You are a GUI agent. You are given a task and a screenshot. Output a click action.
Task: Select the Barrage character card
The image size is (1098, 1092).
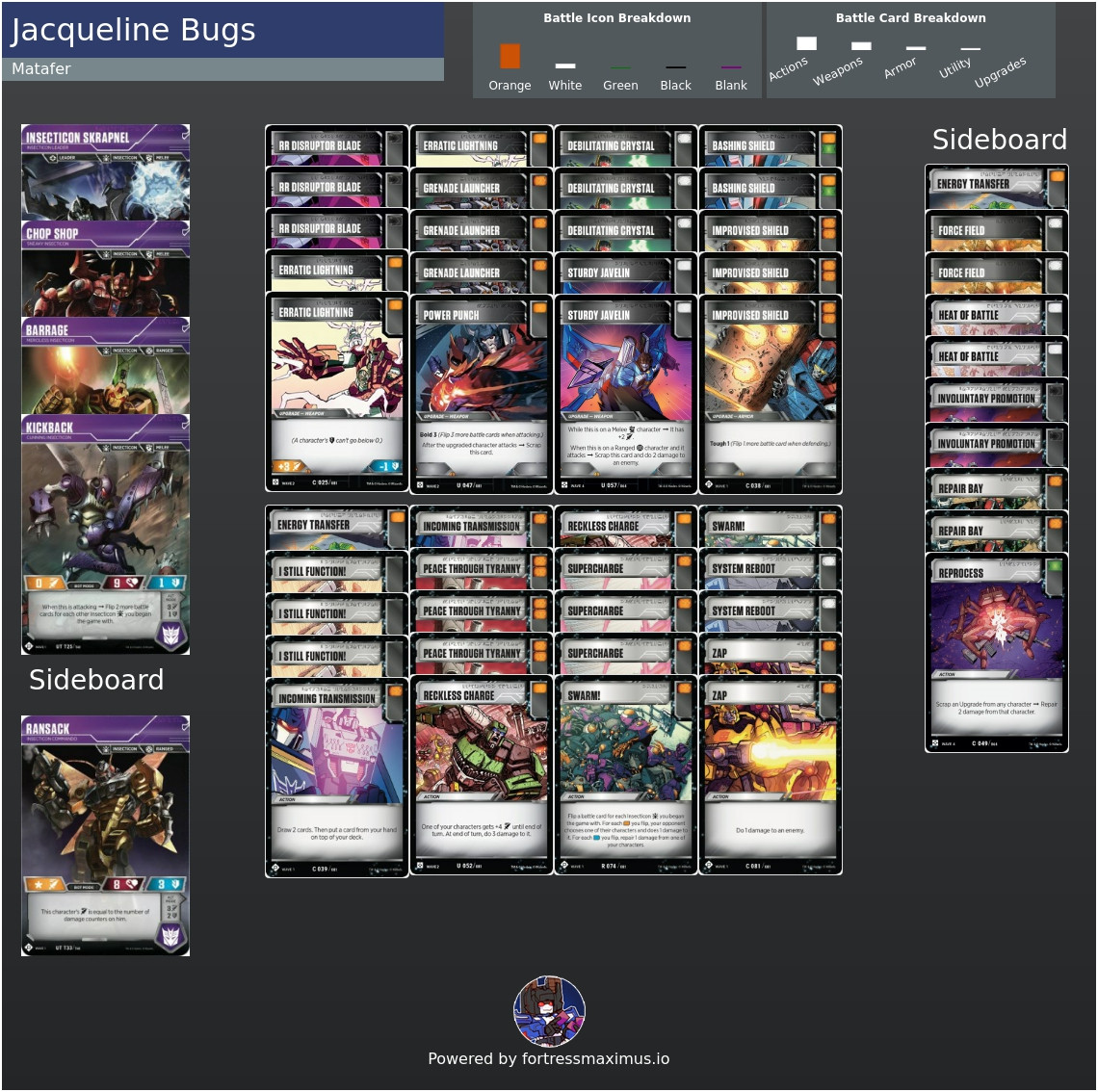pos(105,365)
